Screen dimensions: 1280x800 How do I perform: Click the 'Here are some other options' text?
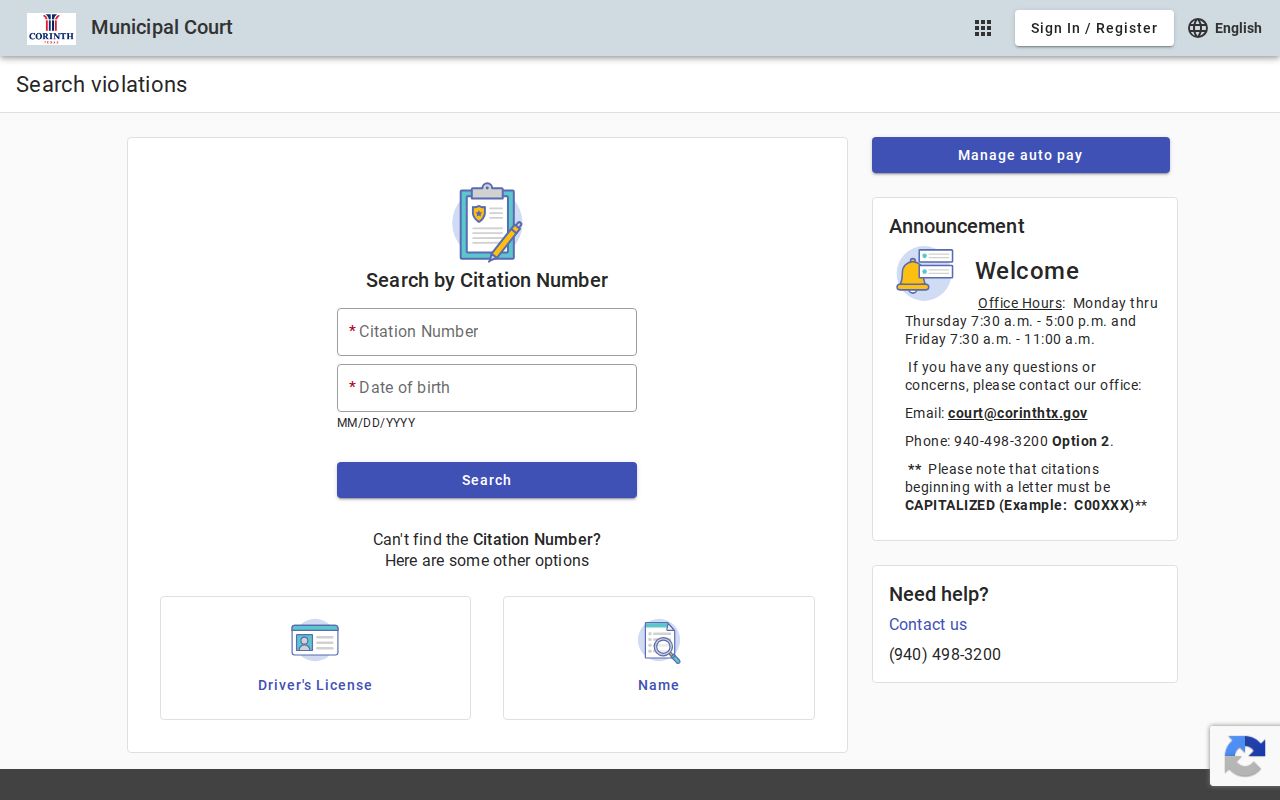tap(487, 561)
